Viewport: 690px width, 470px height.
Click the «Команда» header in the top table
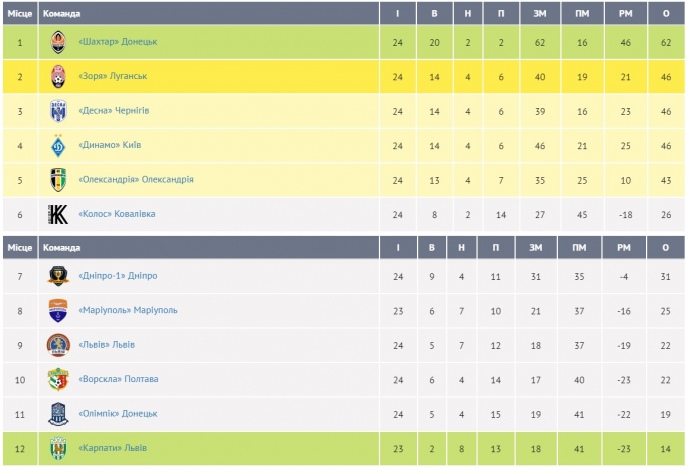click(62, 14)
